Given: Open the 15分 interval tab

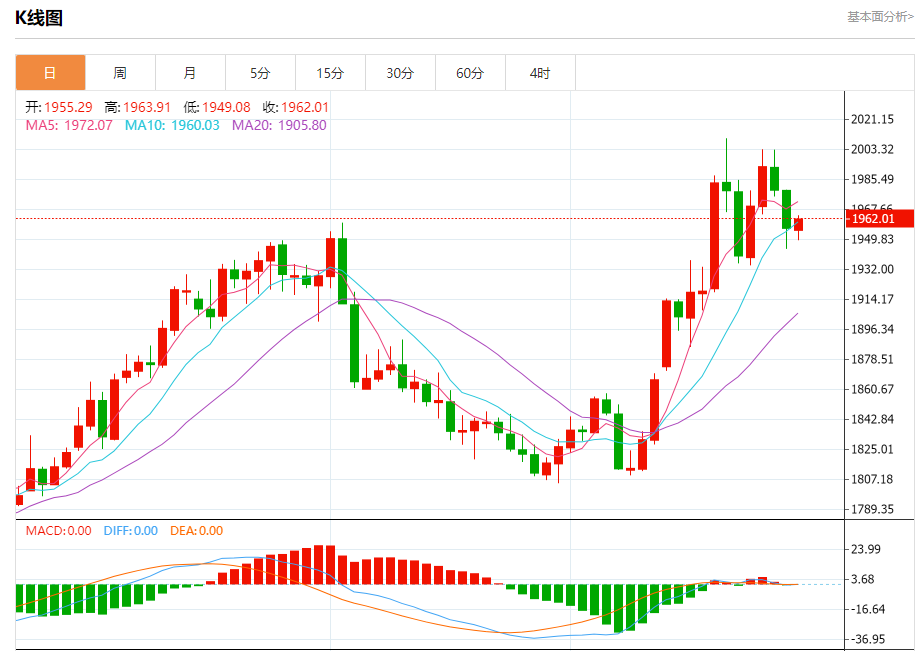Looking at the screenshot, I should (x=330, y=73).
